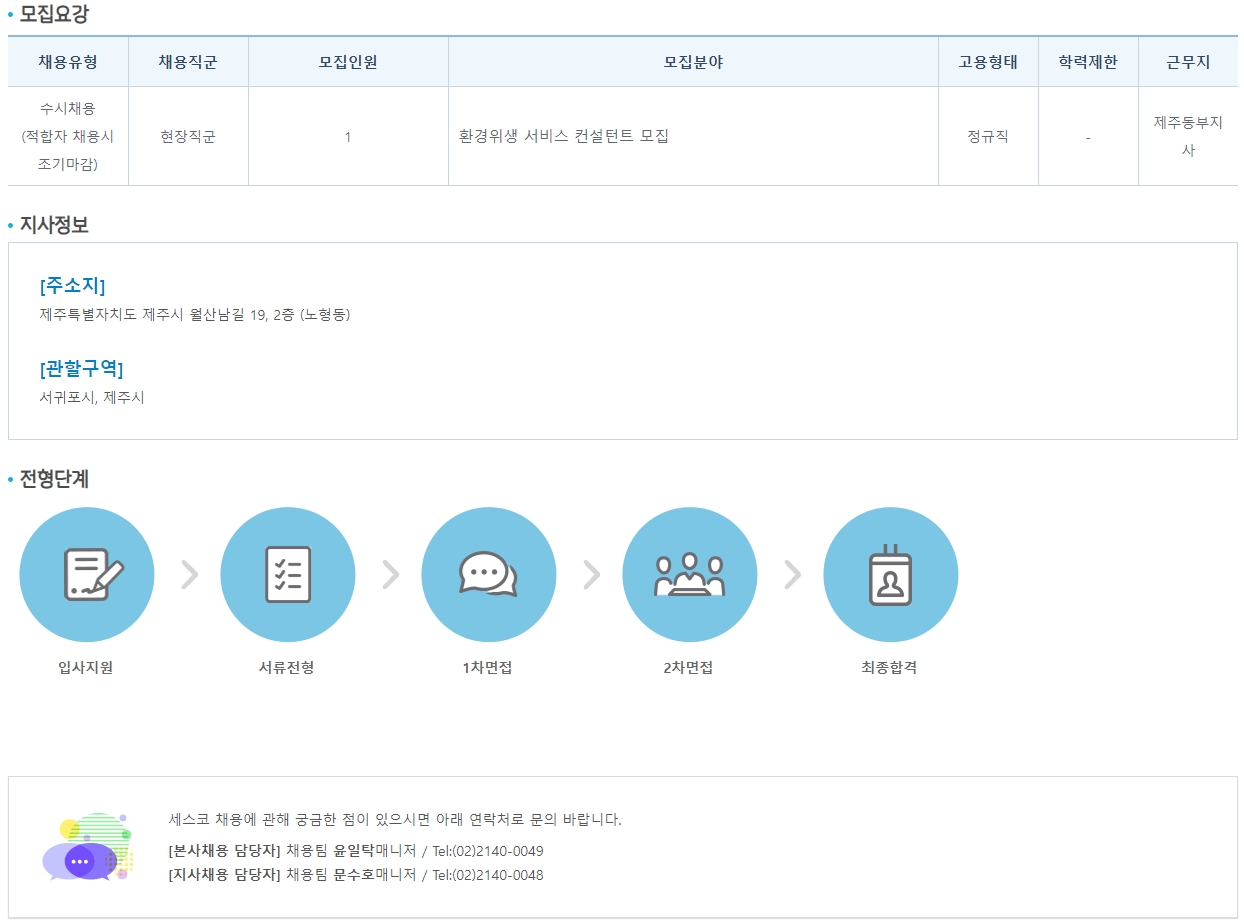Click the 학력제한 column header
The image size is (1244, 923).
point(1088,62)
